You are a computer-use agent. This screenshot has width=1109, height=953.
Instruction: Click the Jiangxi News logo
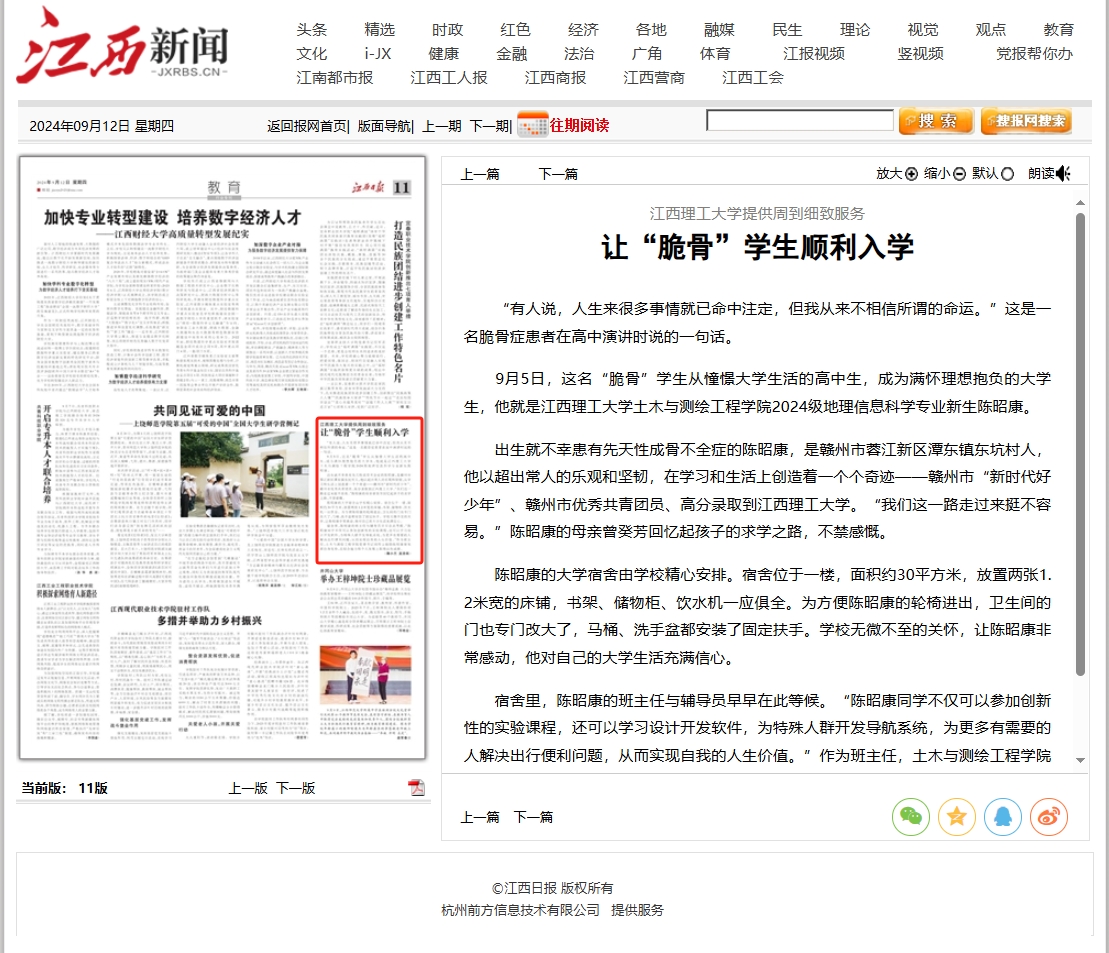click(121, 47)
